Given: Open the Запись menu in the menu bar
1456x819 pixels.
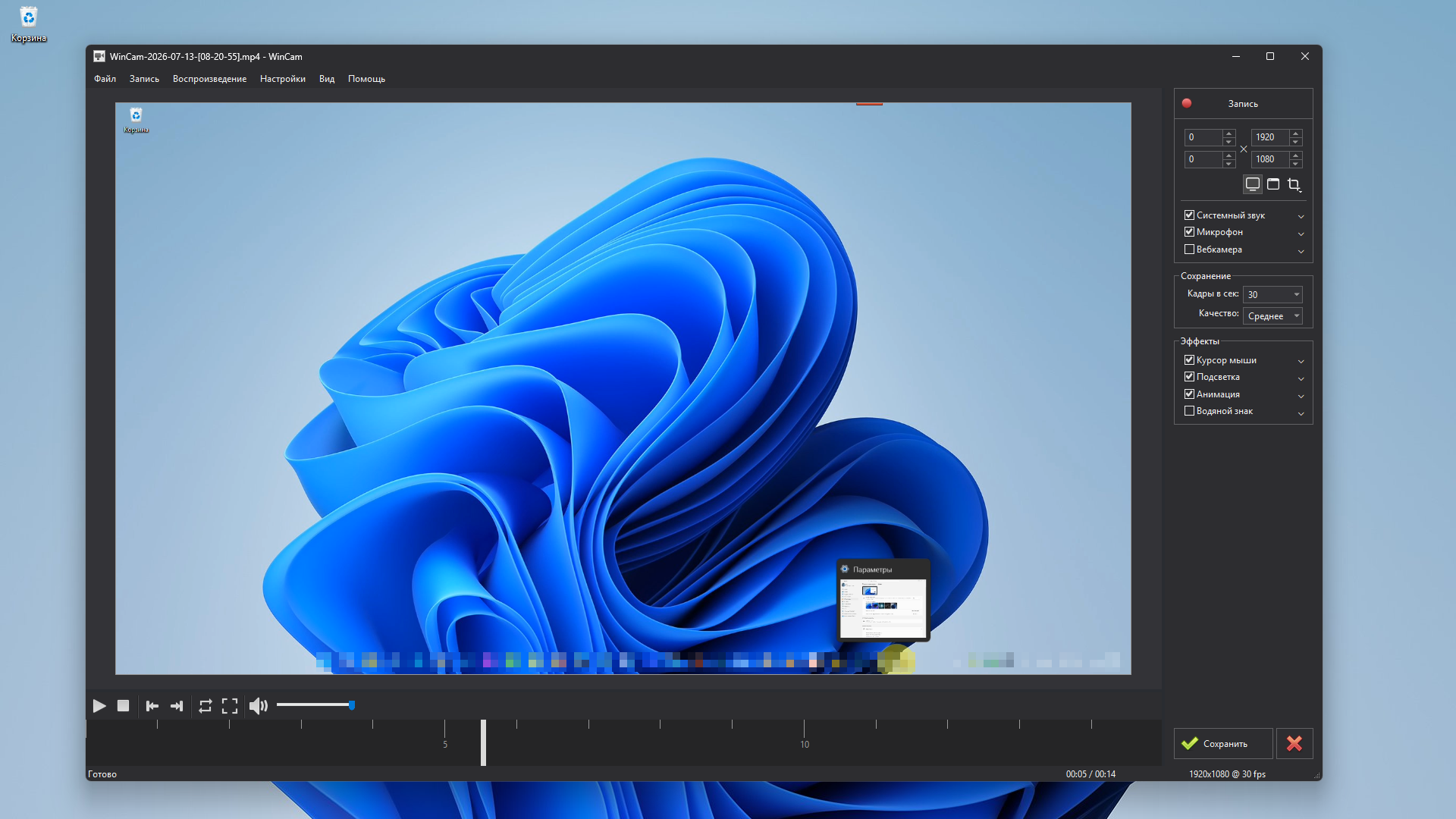Looking at the screenshot, I should (144, 79).
